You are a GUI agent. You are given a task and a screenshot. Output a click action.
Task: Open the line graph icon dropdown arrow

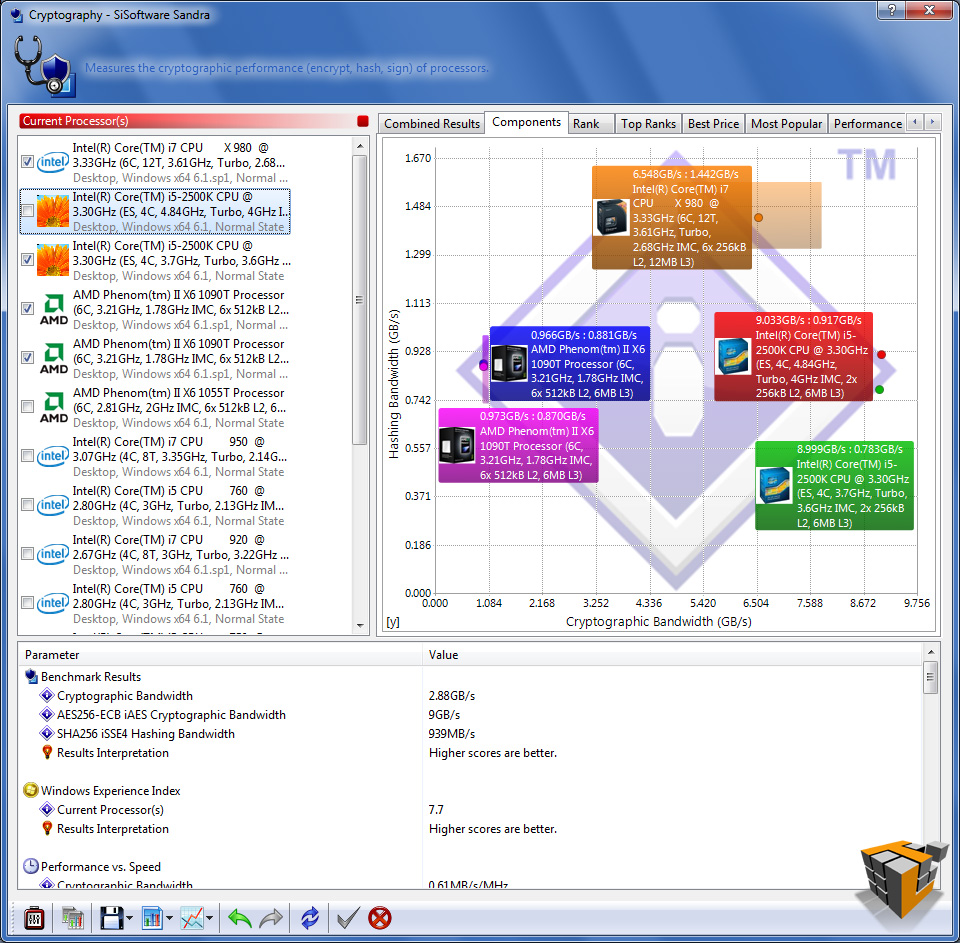click(x=209, y=918)
